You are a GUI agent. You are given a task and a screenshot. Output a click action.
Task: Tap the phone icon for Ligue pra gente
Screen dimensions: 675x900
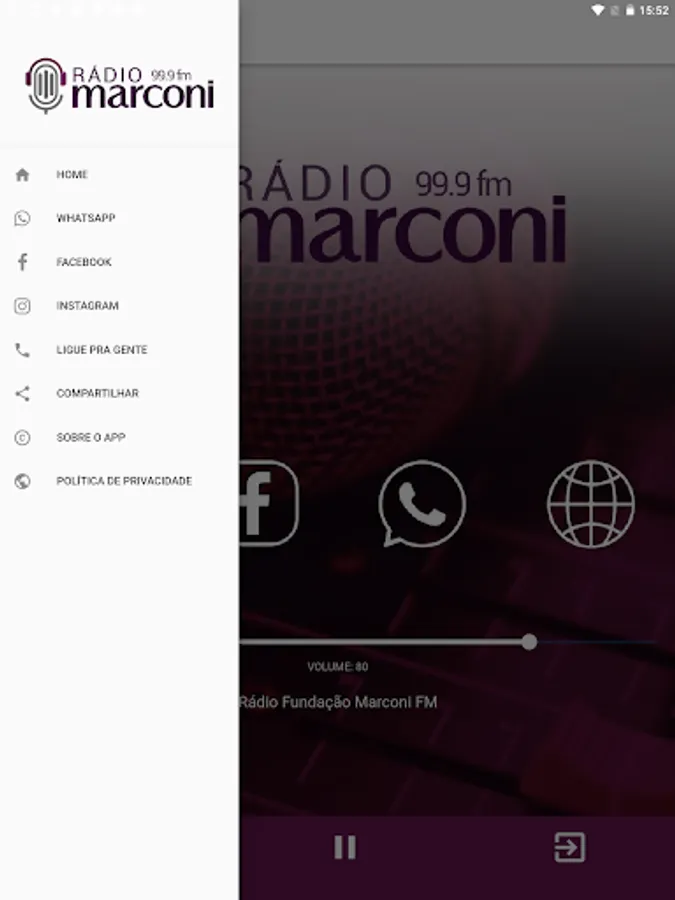click(x=22, y=350)
